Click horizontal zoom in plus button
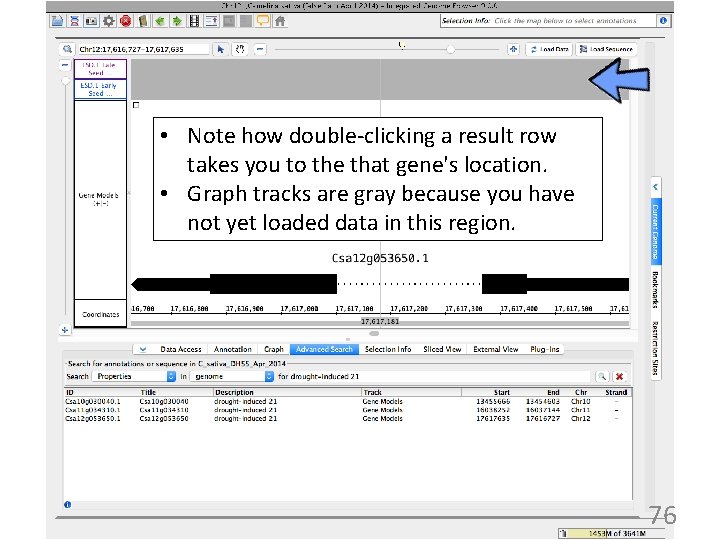Screen dimensions: 720x540 (x=513, y=49)
